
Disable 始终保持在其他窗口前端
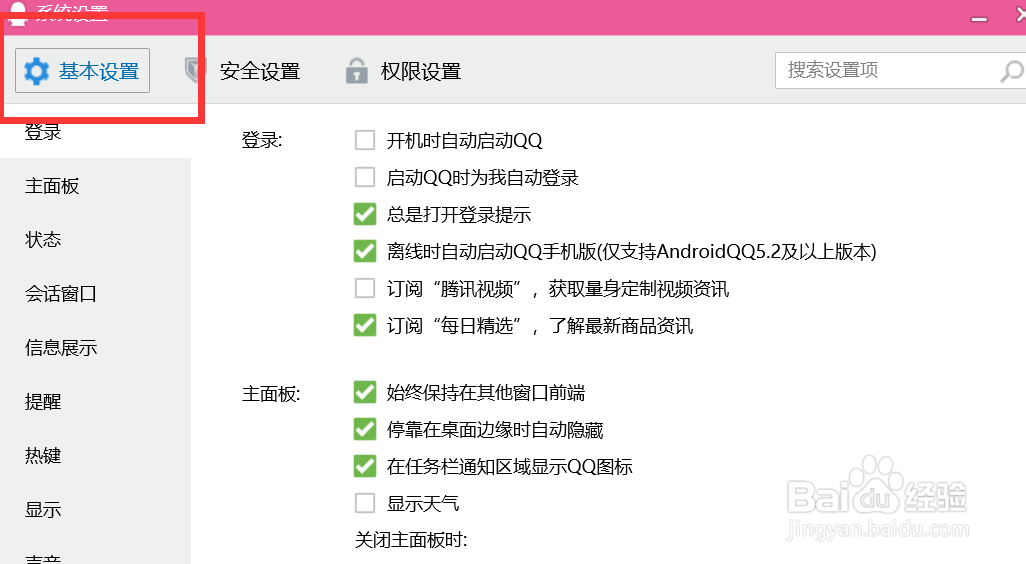(x=364, y=393)
